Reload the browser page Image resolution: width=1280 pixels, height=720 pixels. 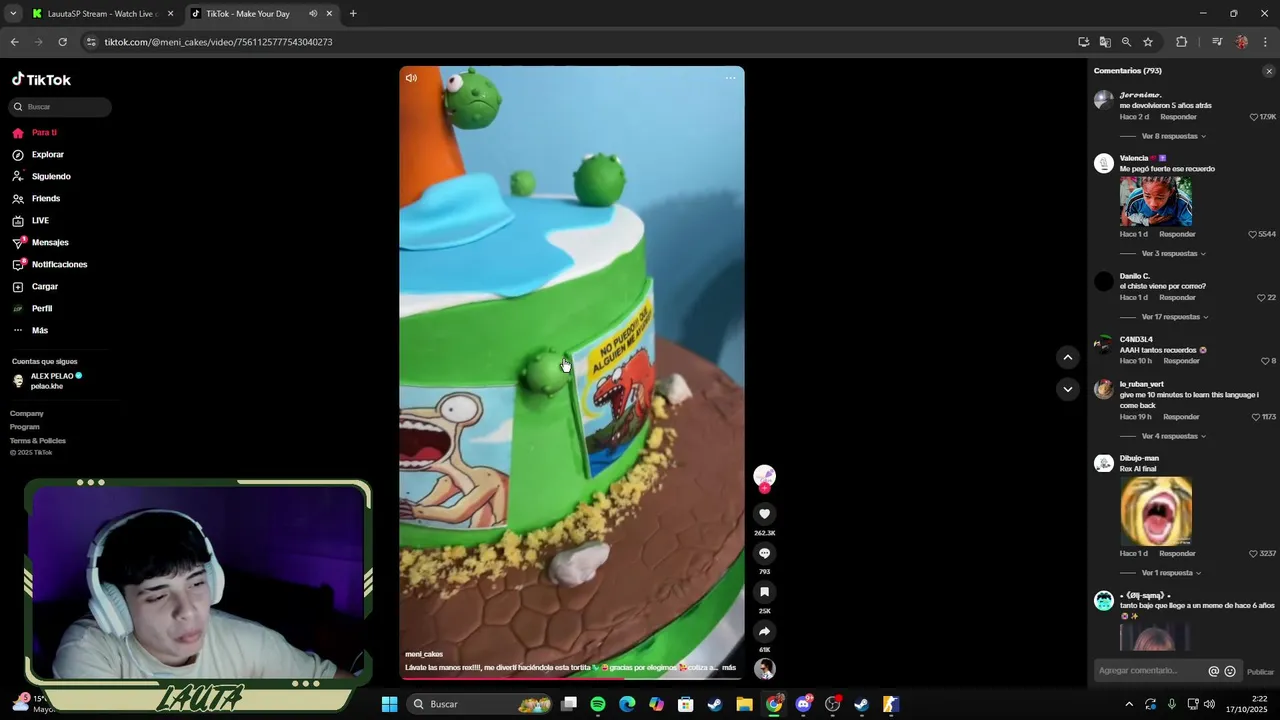[x=62, y=42]
